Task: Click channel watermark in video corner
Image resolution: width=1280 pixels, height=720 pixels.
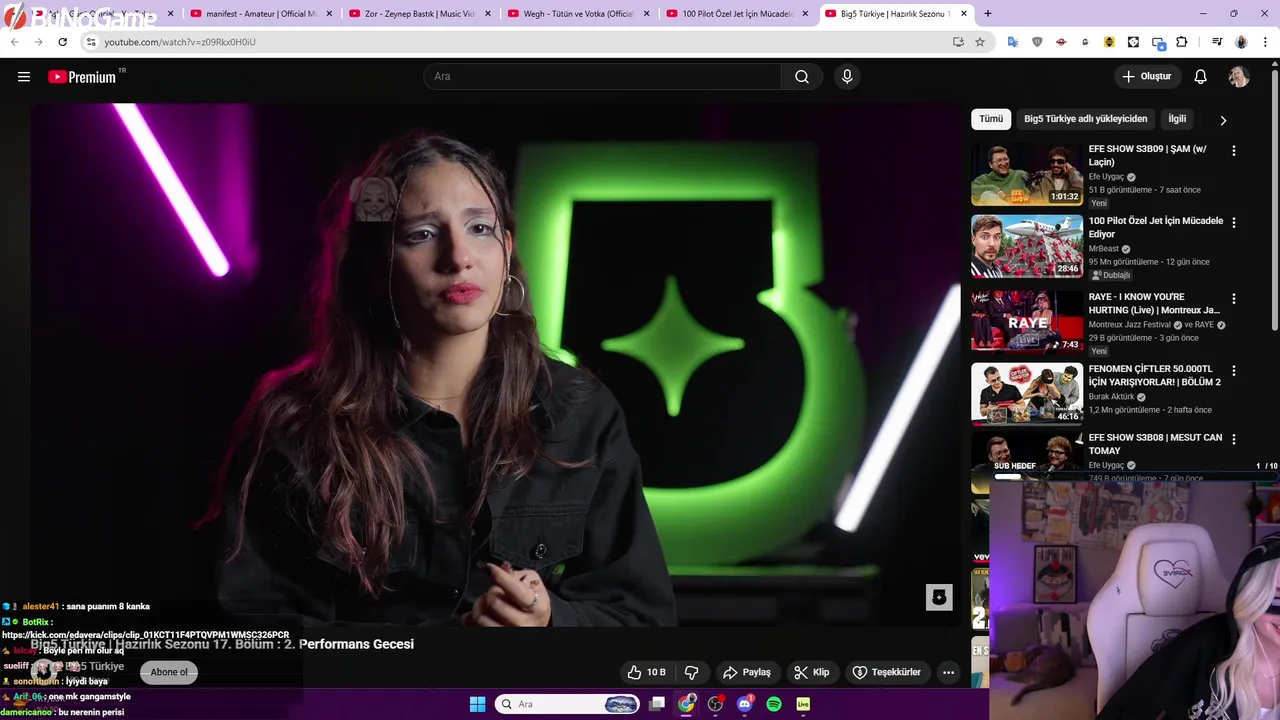Action: pyautogui.click(x=938, y=597)
